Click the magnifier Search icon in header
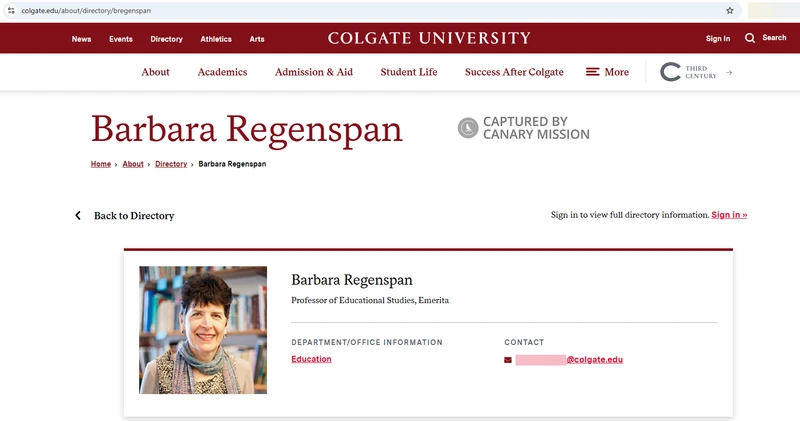800x421 pixels. (x=749, y=38)
